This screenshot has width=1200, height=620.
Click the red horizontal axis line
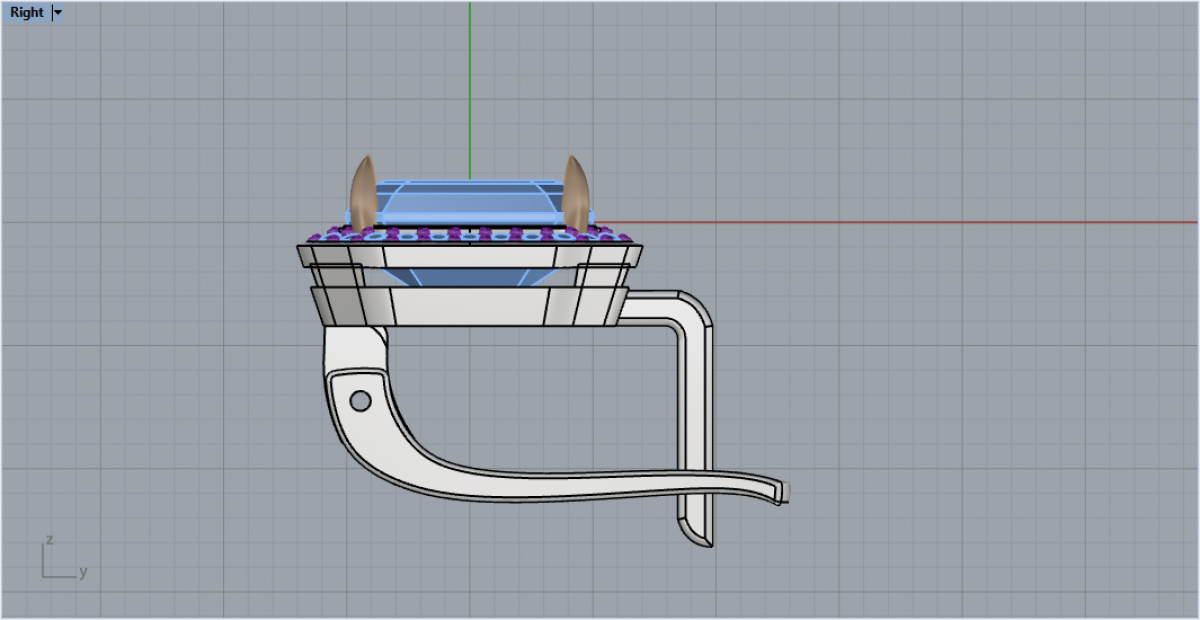(900, 222)
